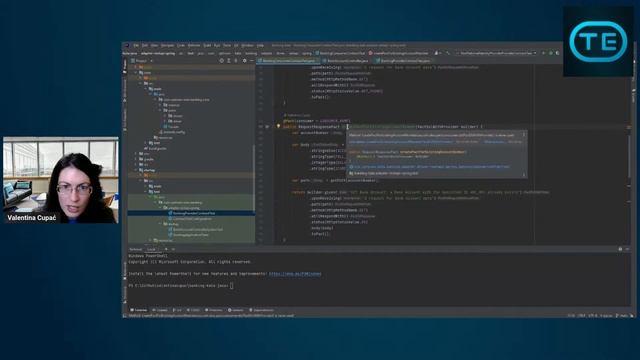Open the run configuration dropdown
This screenshot has height=360, width=640.
[496, 53]
